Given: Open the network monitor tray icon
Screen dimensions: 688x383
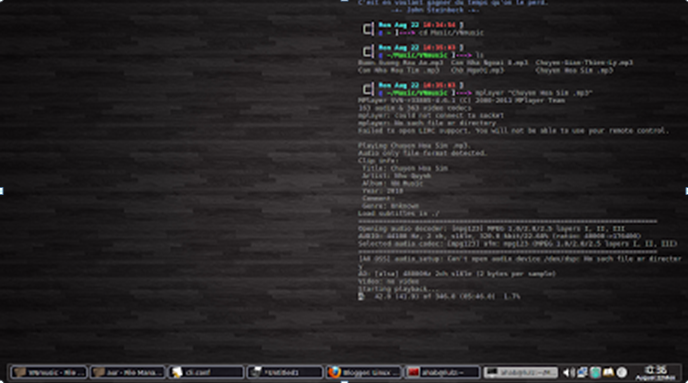Looking at the screenshot, I should (582, 372).
